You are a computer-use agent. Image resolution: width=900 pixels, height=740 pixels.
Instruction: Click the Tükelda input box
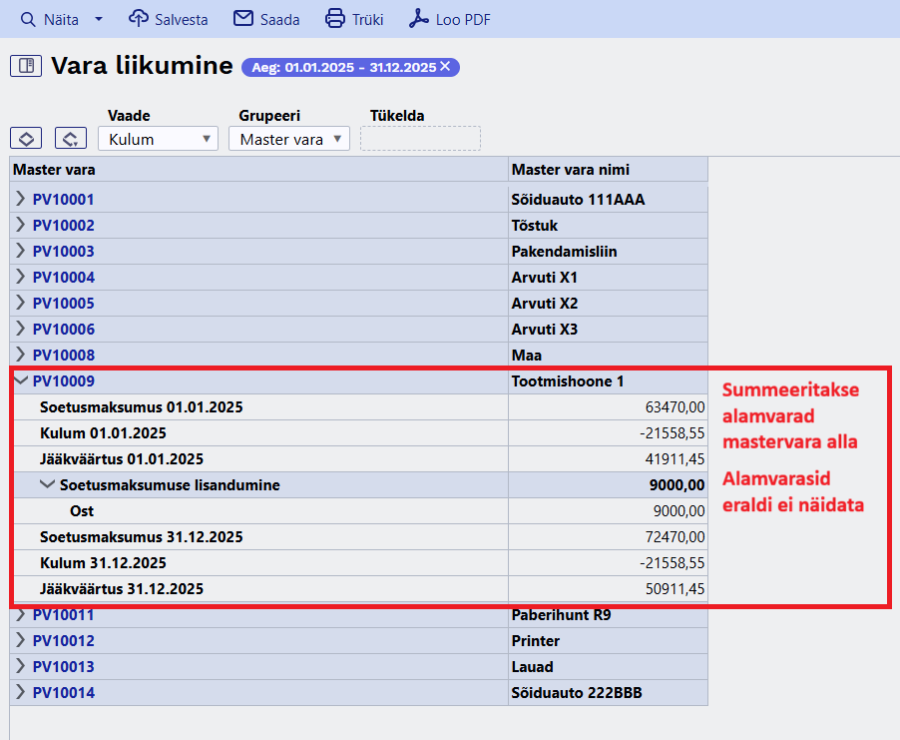tap(420, 139)
